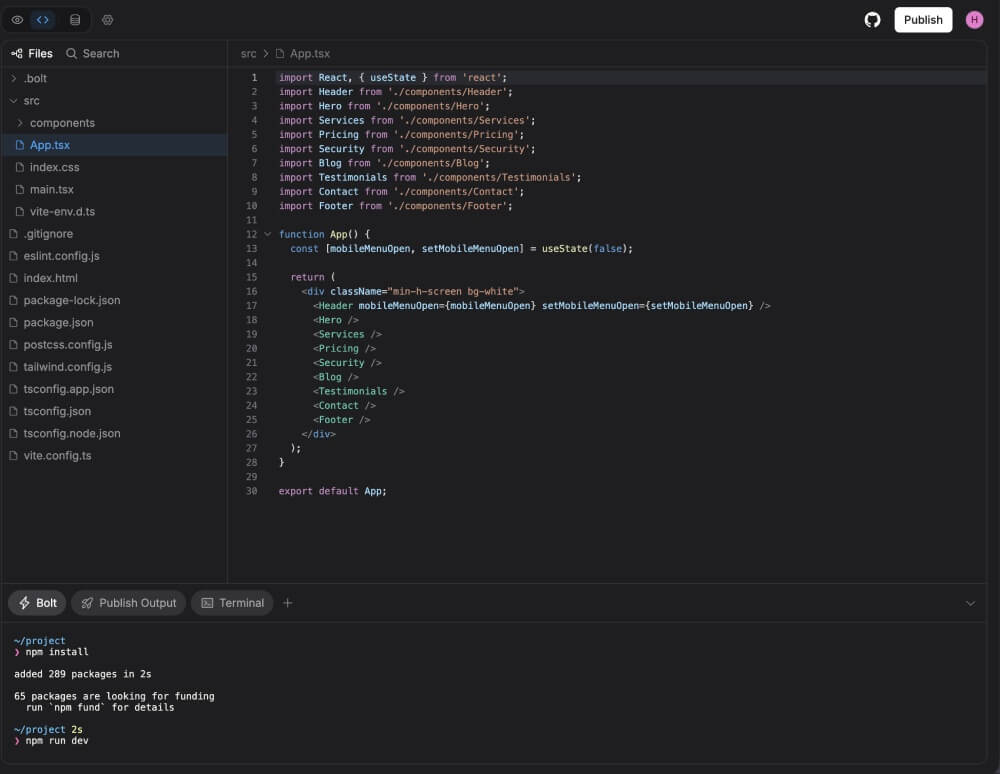1000x774 pixels.
Task: Collapse the terminal panel chevron
Action: [970, 603]
